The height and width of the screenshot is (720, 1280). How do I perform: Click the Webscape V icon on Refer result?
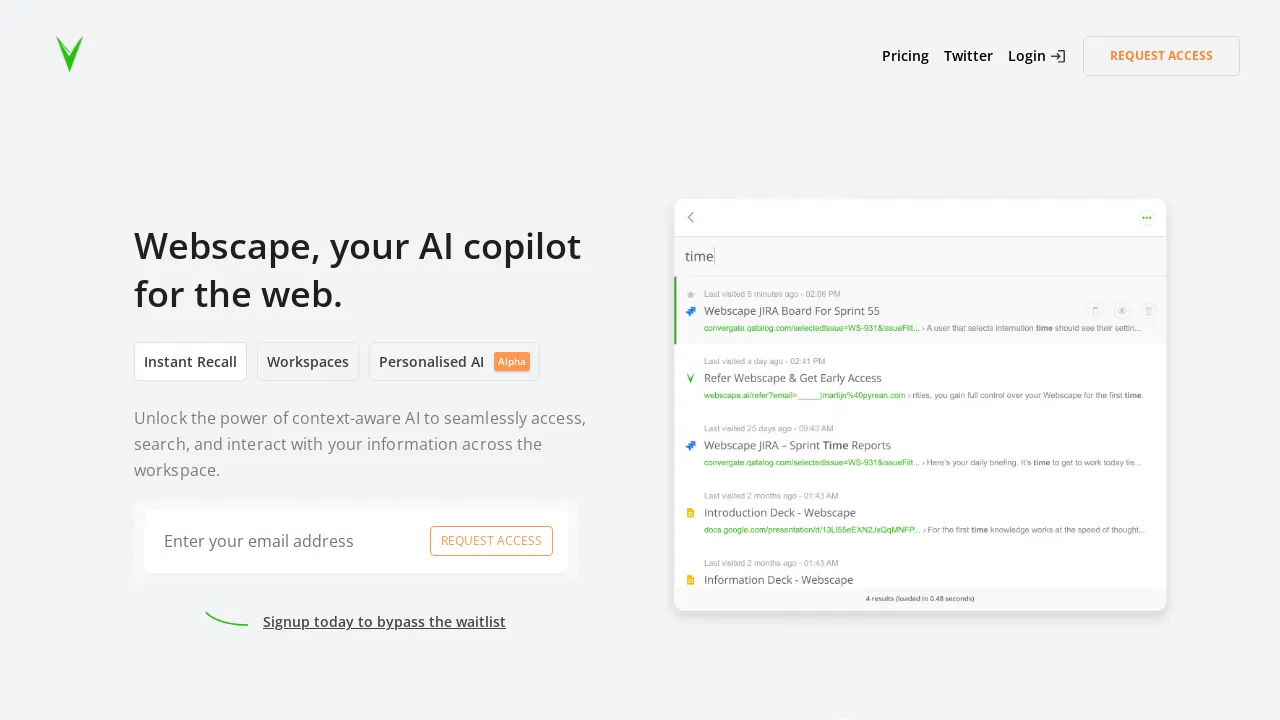(691, 378)
